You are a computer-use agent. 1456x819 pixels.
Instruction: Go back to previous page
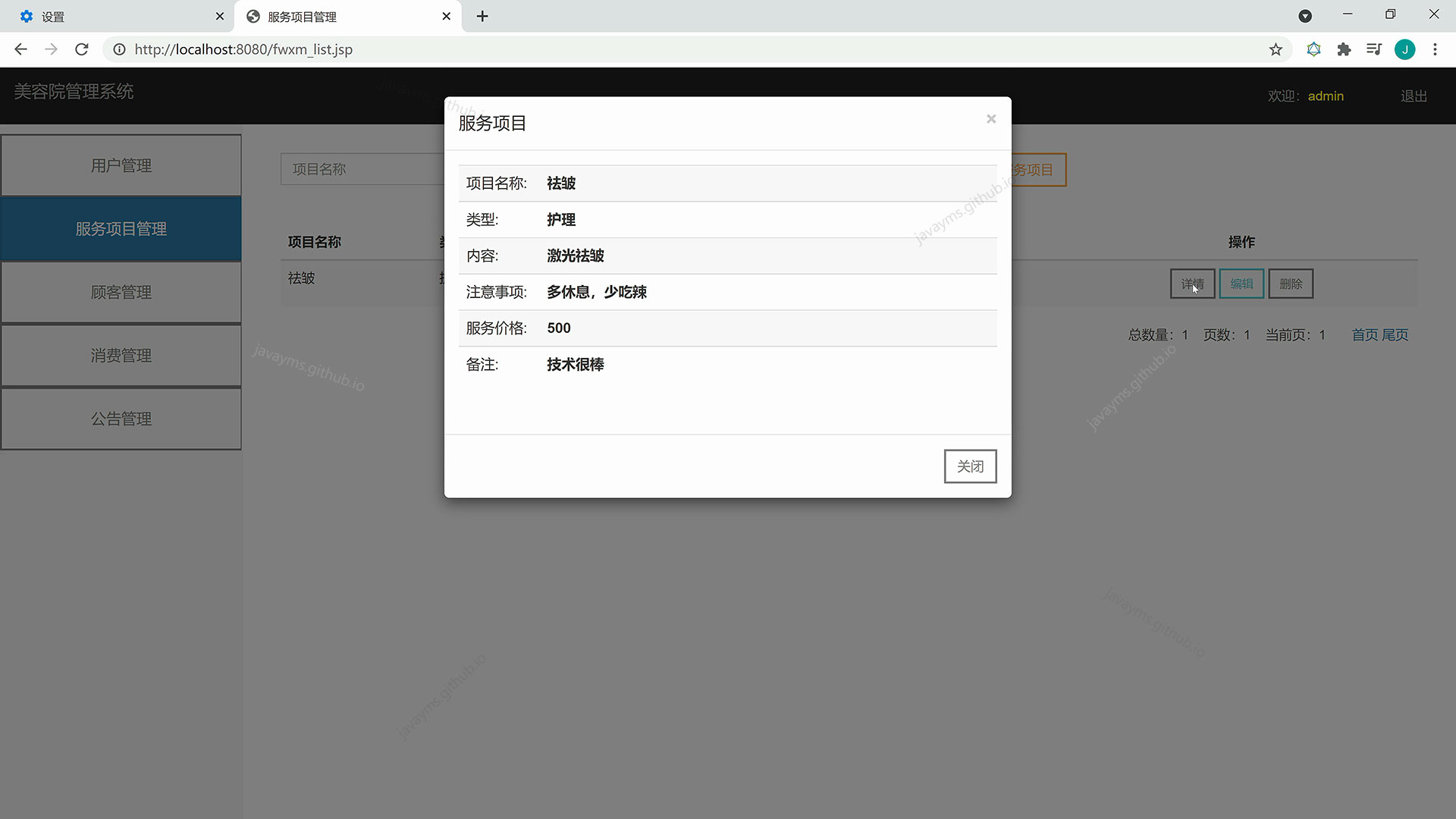21,50
